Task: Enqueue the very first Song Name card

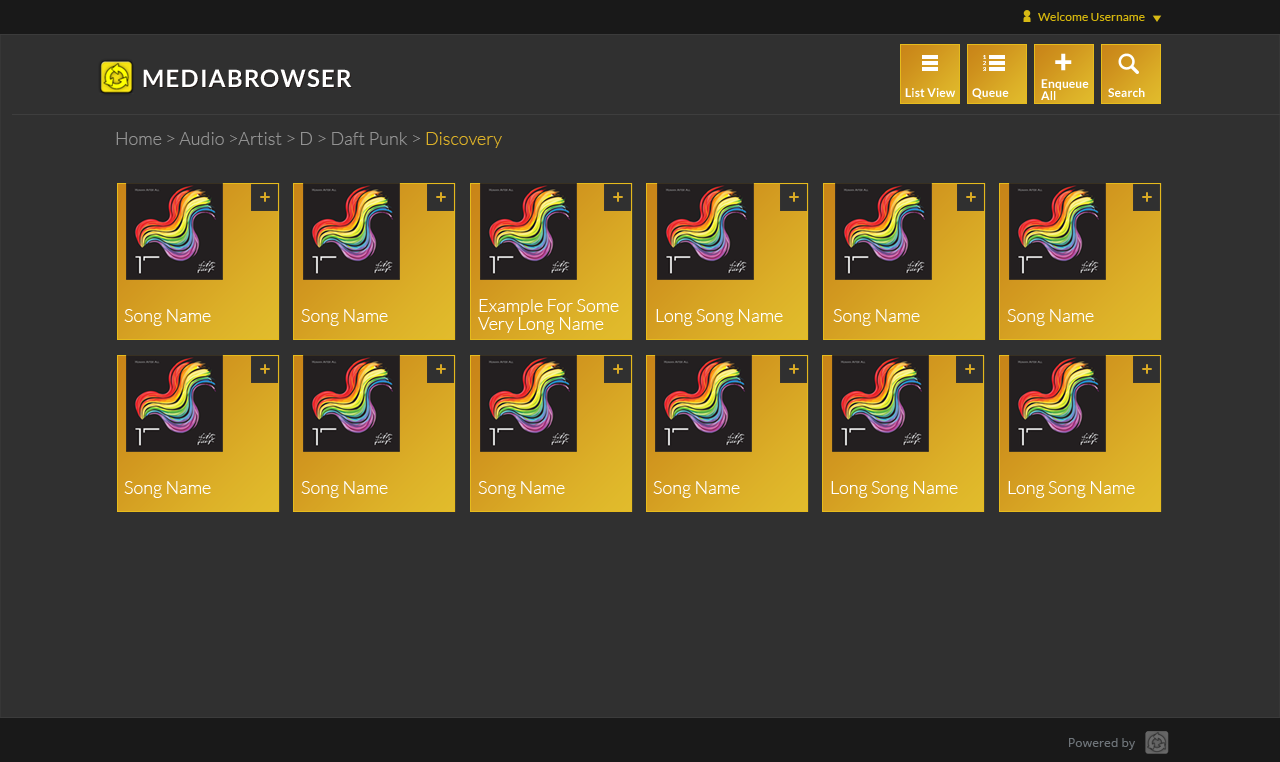Action: (265, 197)
